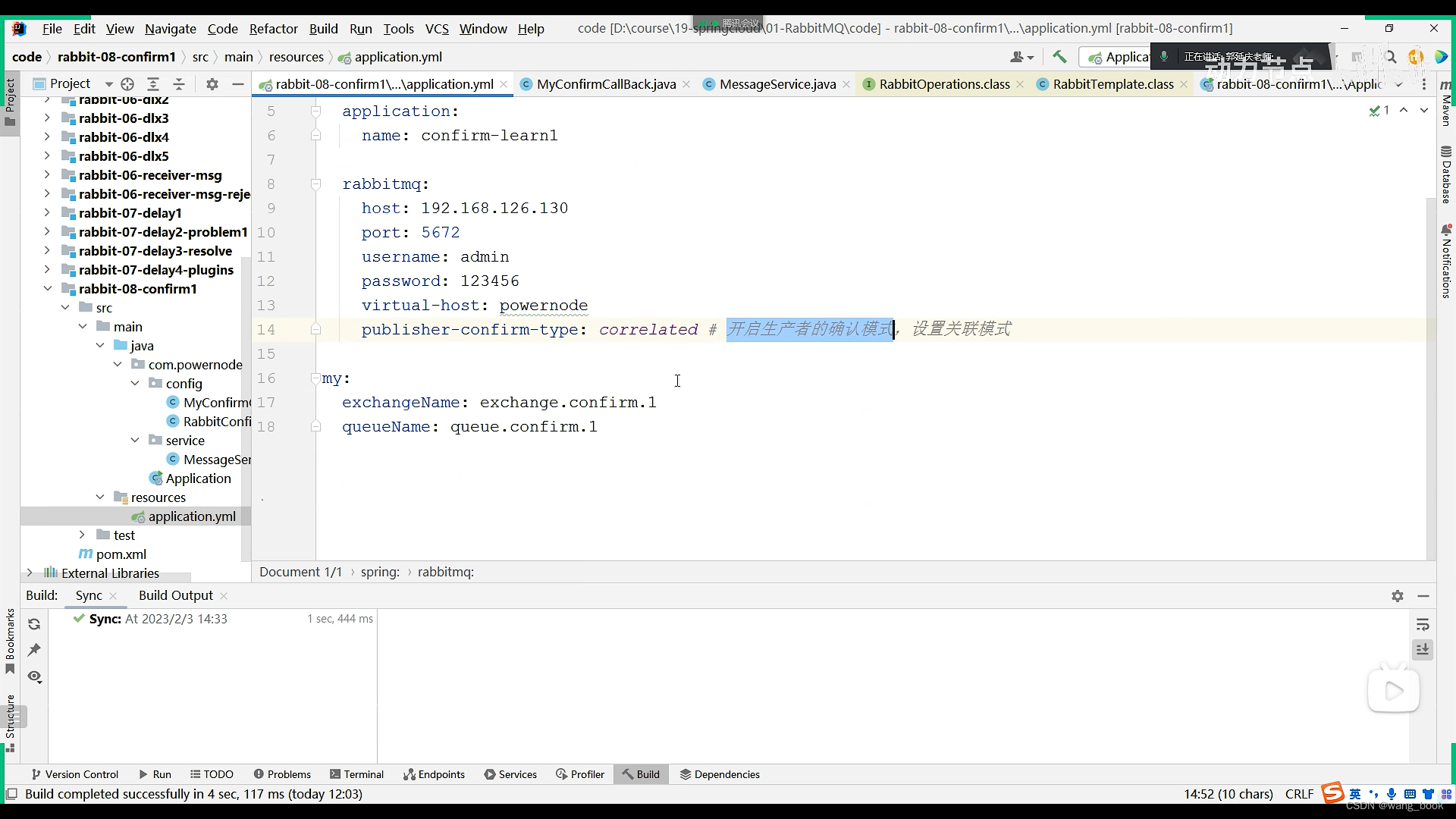Expand the test folder in project tree
Viewport: 1456px width, 819px height.
click(x=82, y=535)
